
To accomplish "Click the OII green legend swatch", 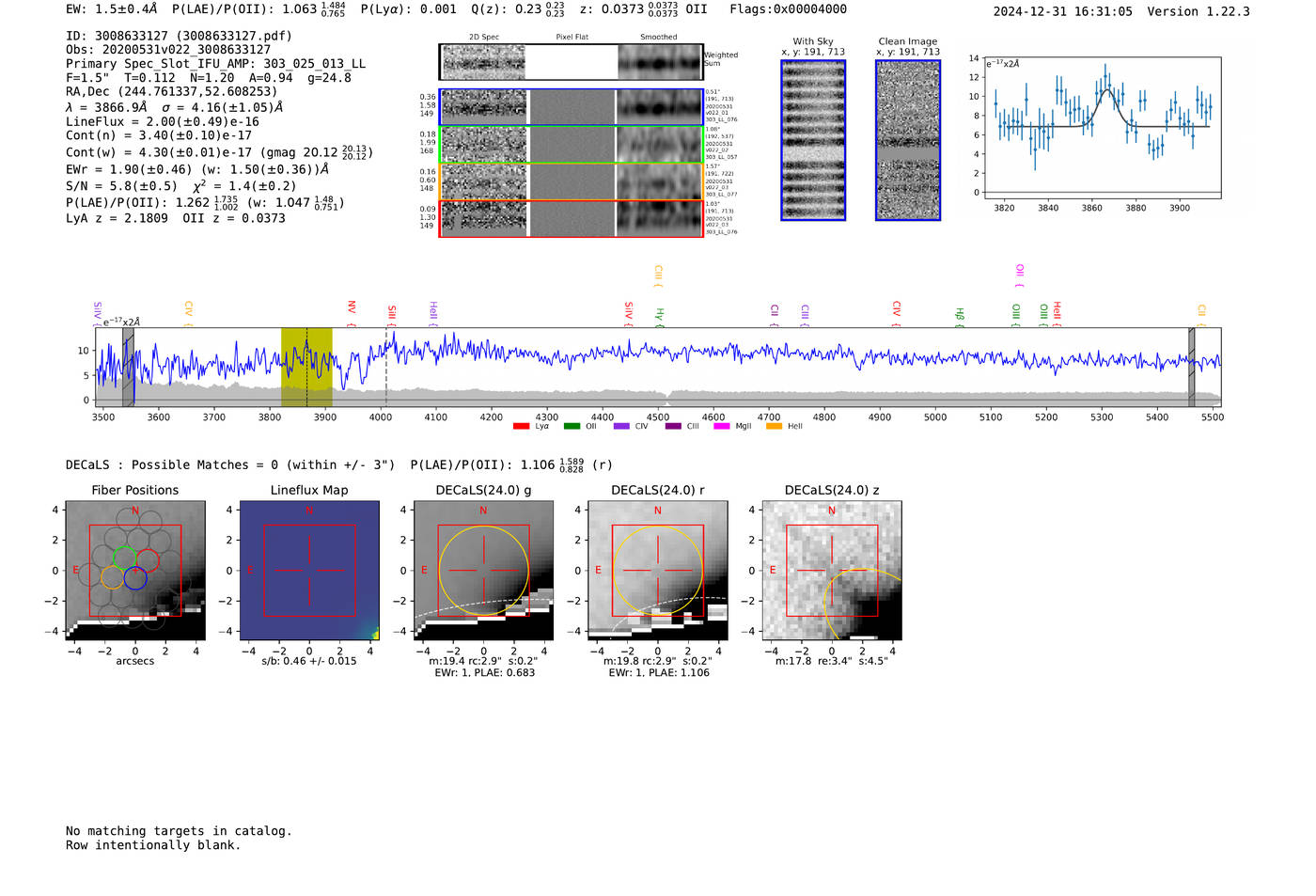I will click(572, 427).
